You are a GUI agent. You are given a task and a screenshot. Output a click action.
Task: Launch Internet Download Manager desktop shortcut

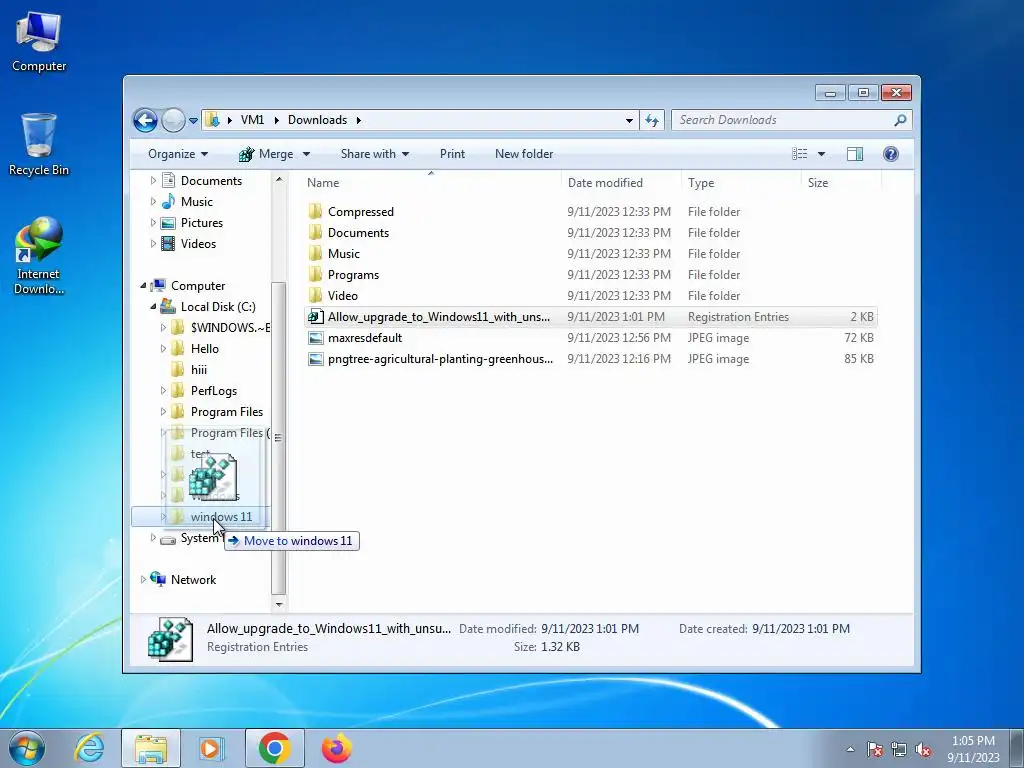(x=39, y=255)
